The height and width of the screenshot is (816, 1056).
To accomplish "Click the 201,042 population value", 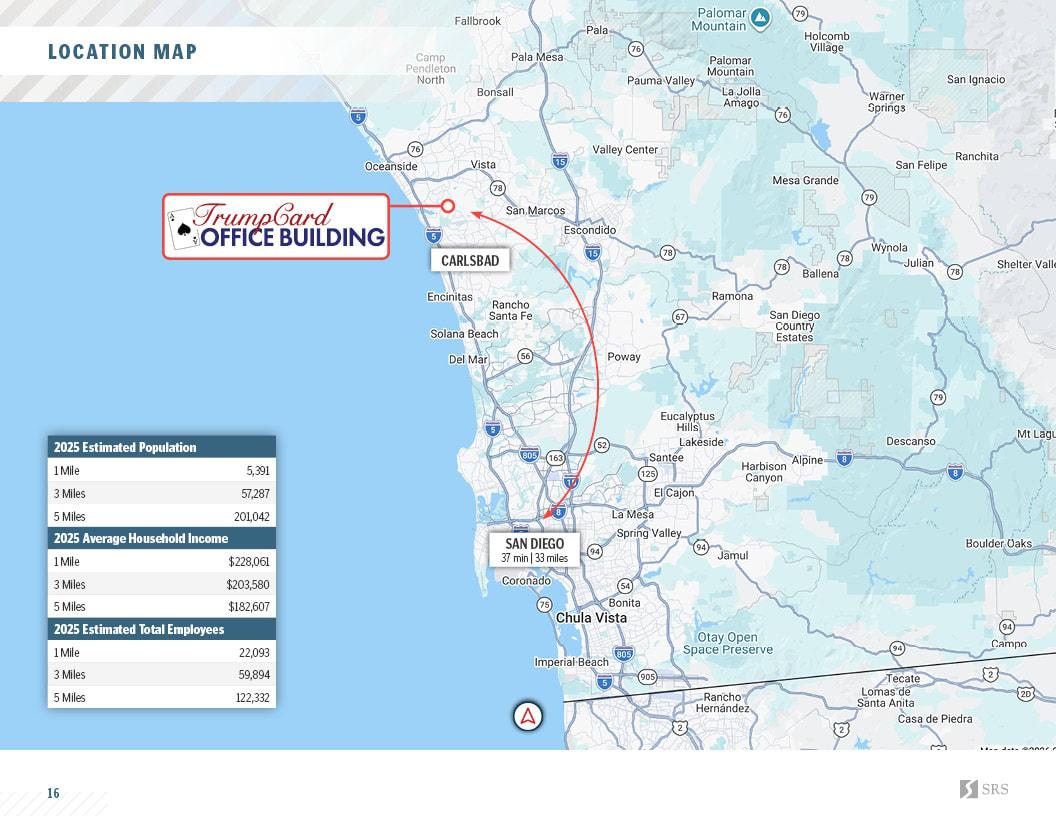I will pos(252,516).
